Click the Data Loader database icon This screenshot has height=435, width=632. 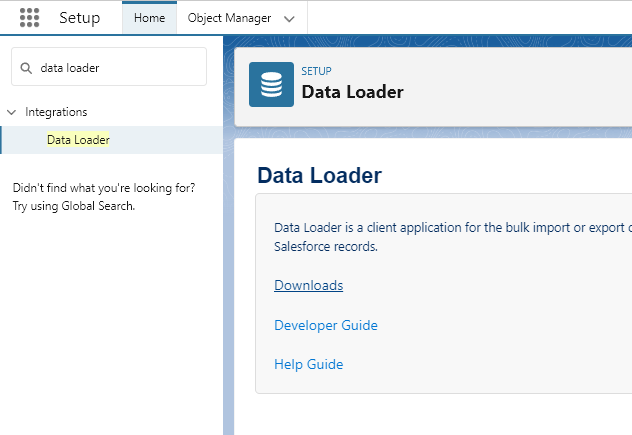[x=271, y=84]
